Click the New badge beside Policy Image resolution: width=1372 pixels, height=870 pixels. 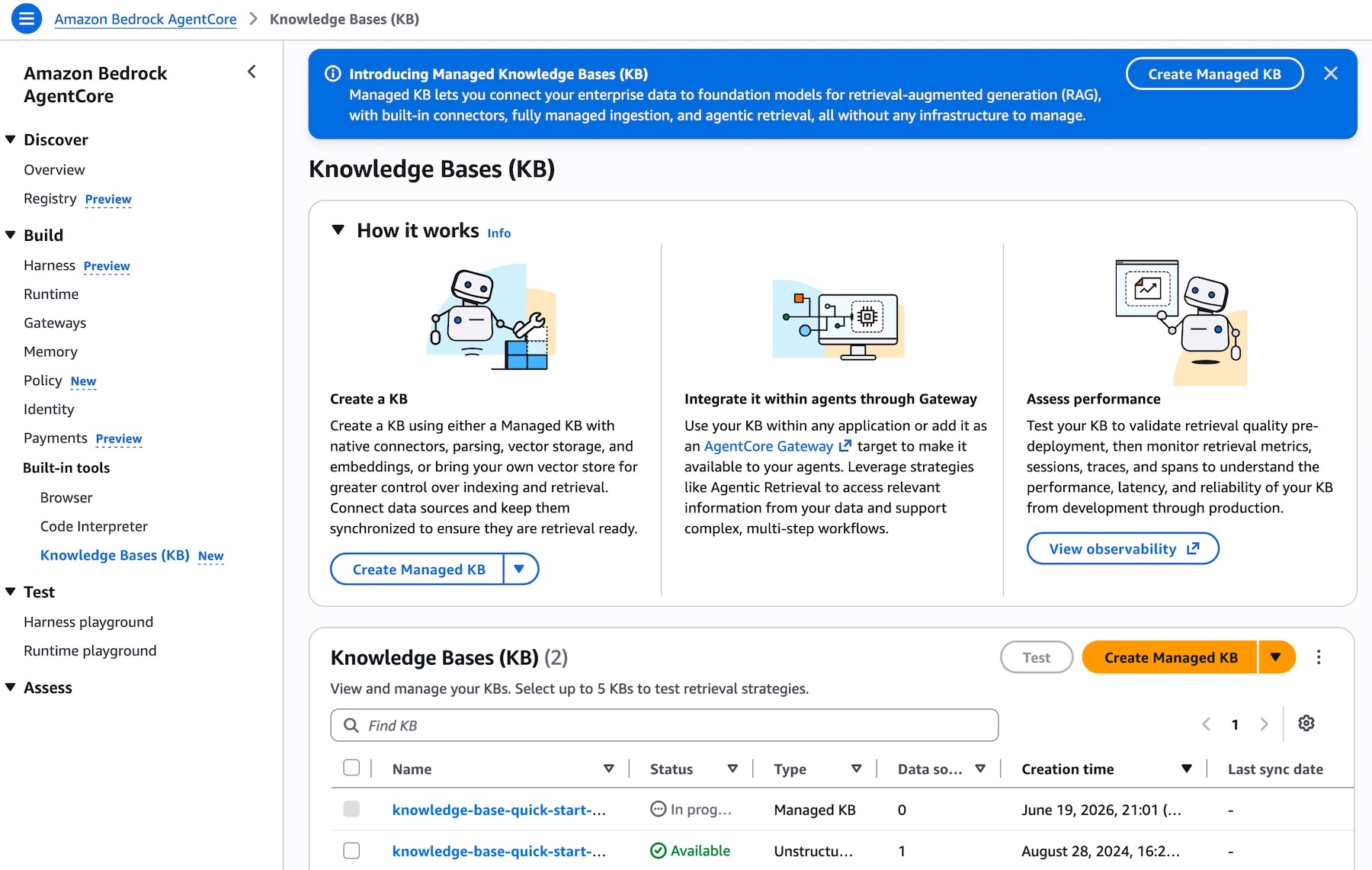(x=83, y=381)
